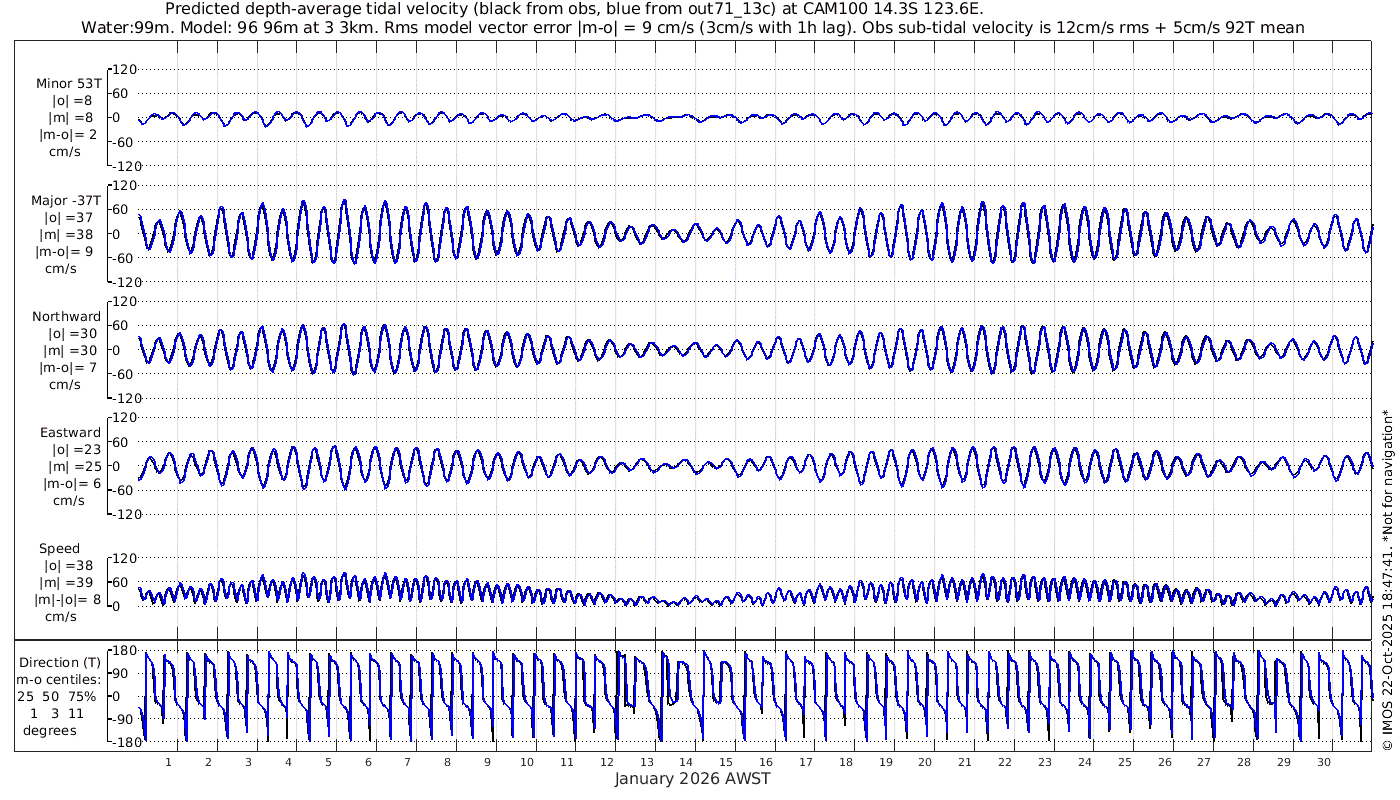This screenshot has height=800, width=1400.
Task: Click '|m| =38' in the Major panel
Action: pyautogui.click(x=67, y=235)
